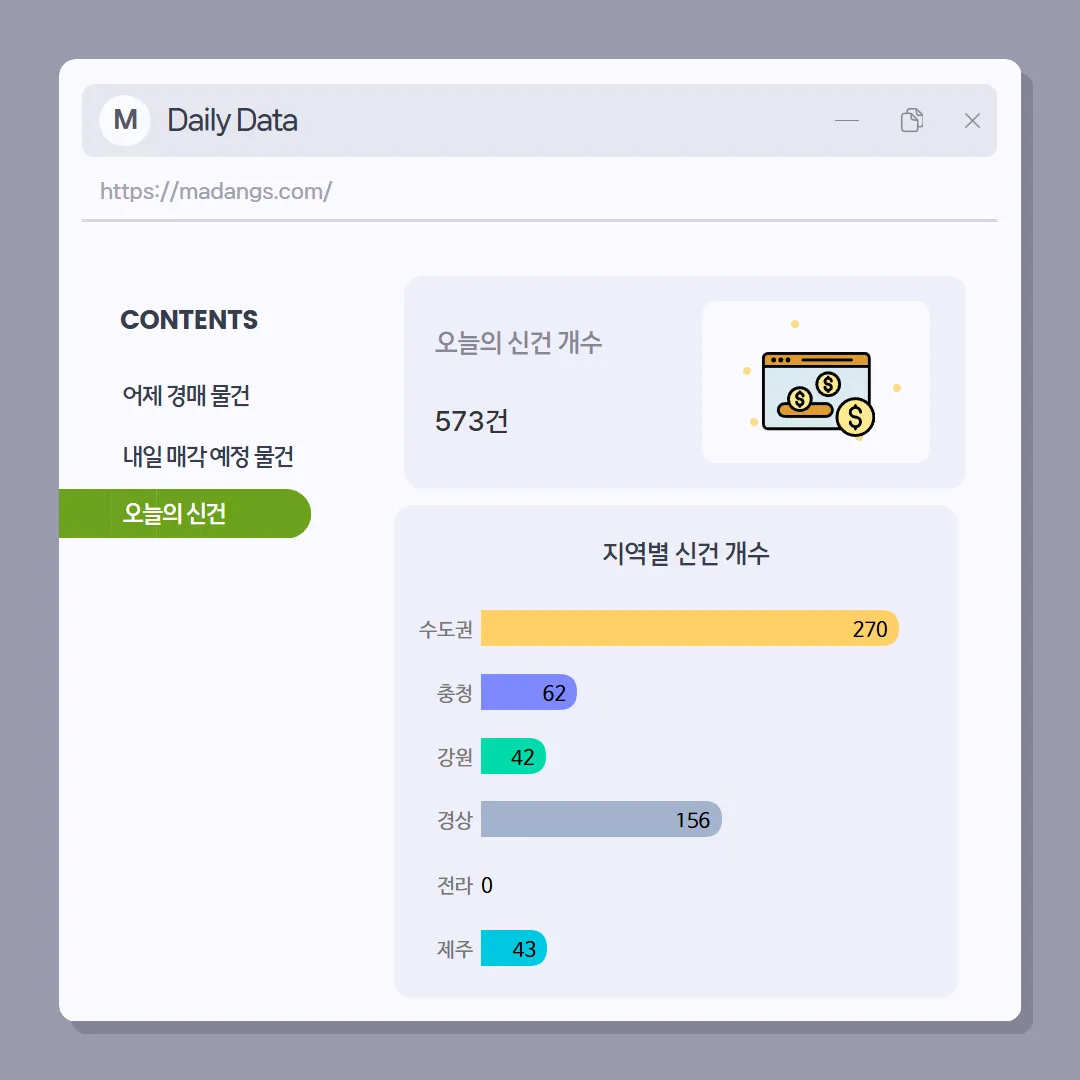
Task: Open the 내일 매각 예정 물건 menu item
Action: tap(208, 456)
